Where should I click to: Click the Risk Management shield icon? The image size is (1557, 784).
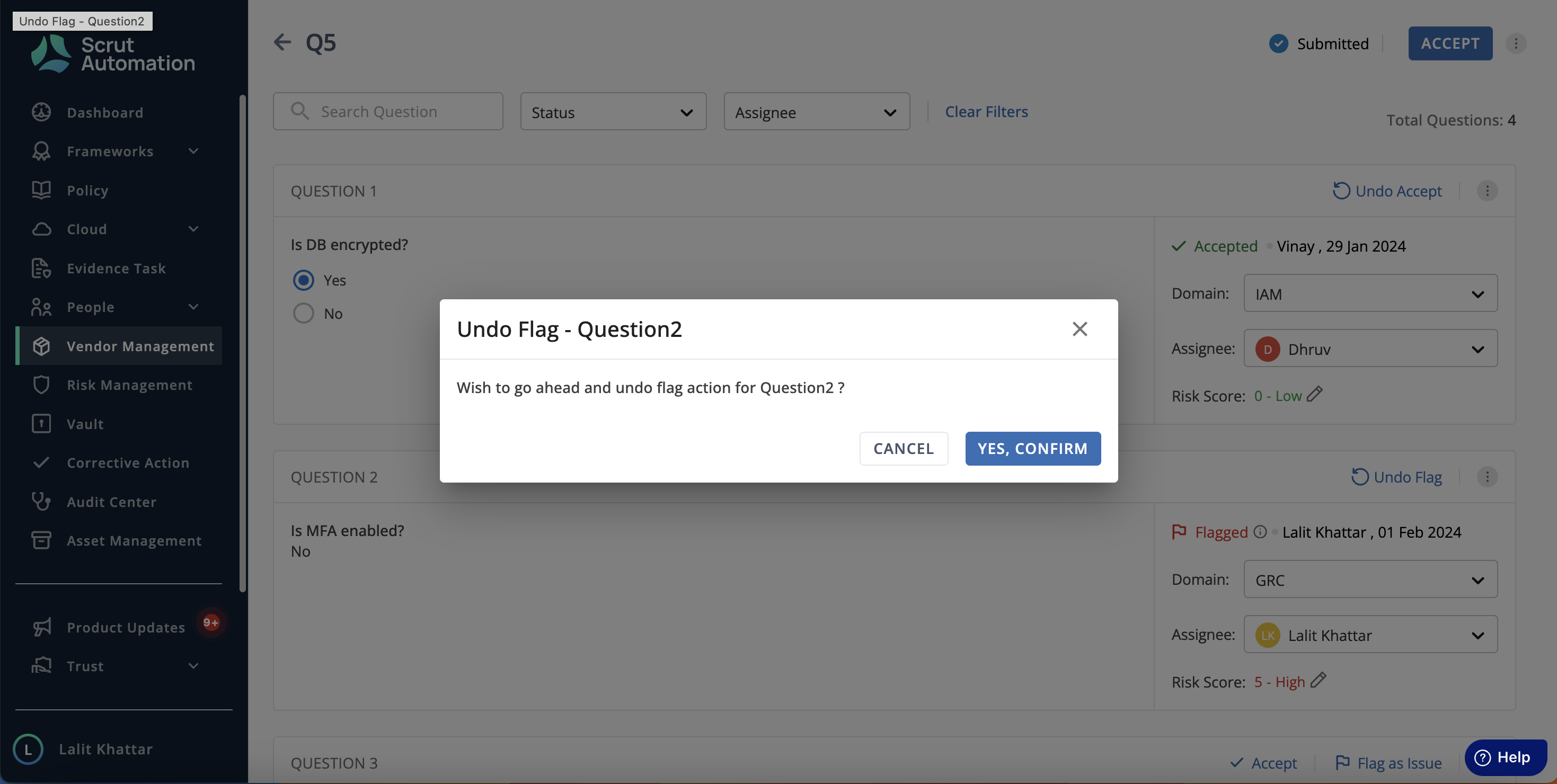(x=41, y=385)
